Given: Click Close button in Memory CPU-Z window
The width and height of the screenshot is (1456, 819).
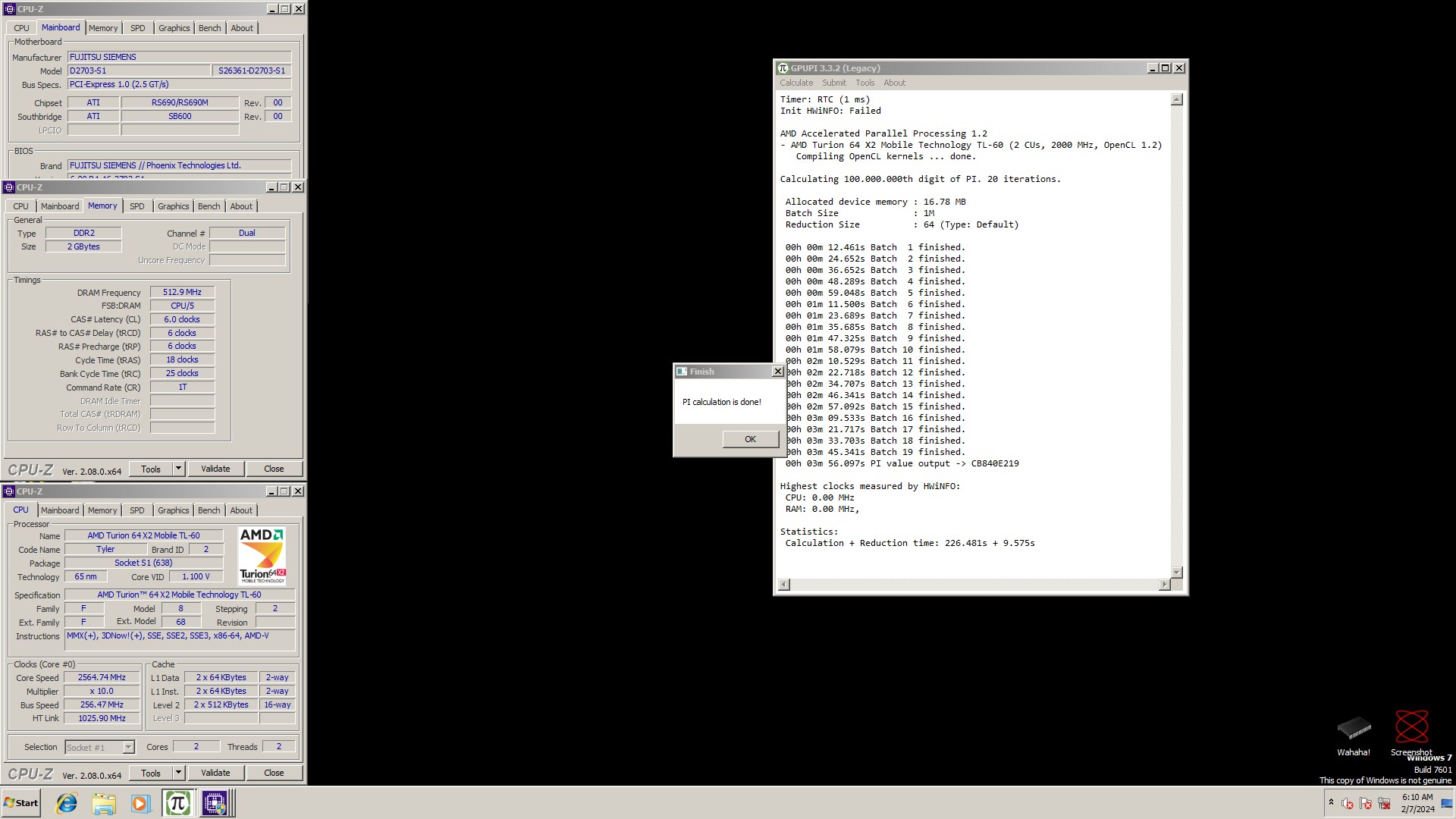Looking at the screenshot, I should point(274,469).
